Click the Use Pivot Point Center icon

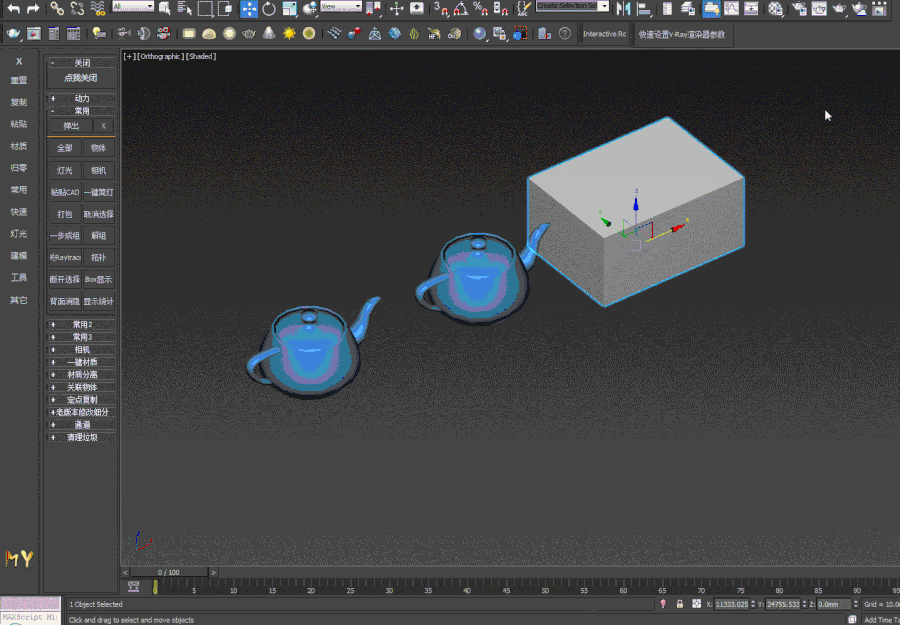(x=374, y=8)
